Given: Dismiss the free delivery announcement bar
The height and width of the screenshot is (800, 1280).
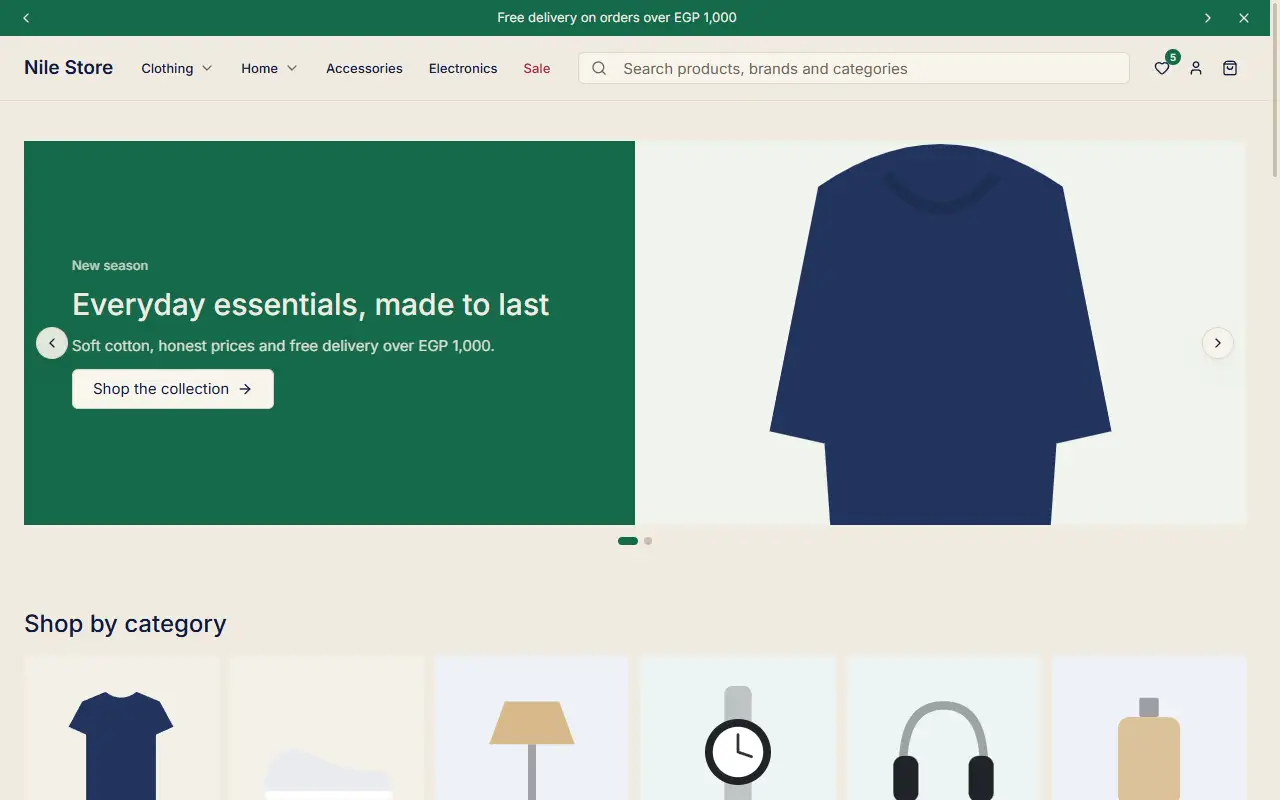Looking at the screenshot, I should pyautogui.click(x=1244, y=18).
